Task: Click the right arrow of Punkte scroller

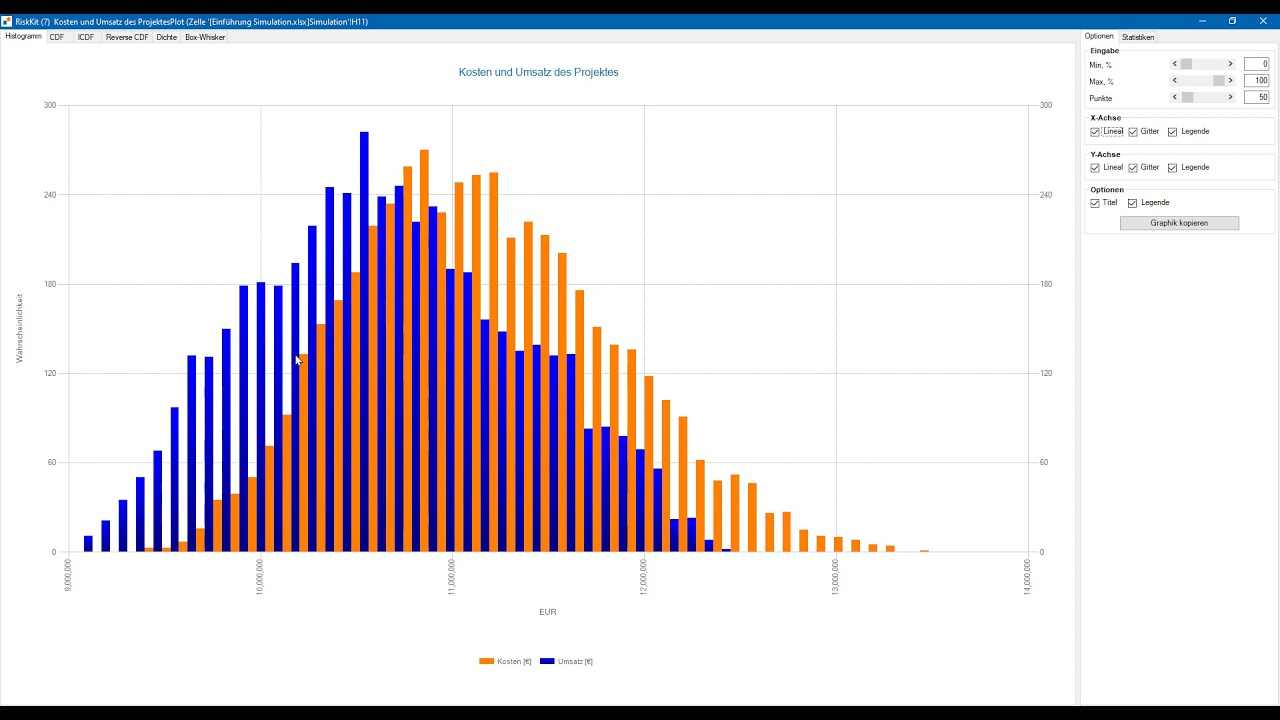Action: [x=1231, y=98]
